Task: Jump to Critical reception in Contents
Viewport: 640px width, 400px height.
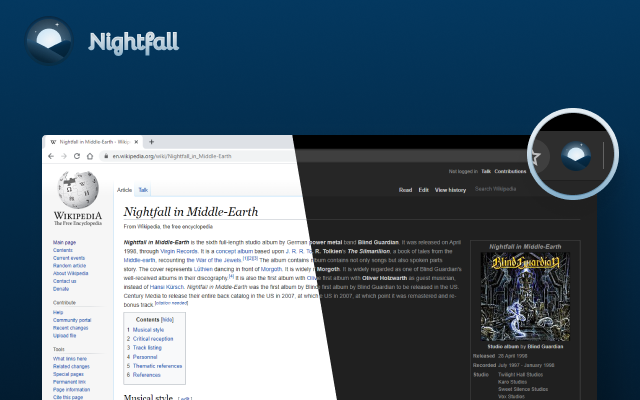Action: pos(153,339)
